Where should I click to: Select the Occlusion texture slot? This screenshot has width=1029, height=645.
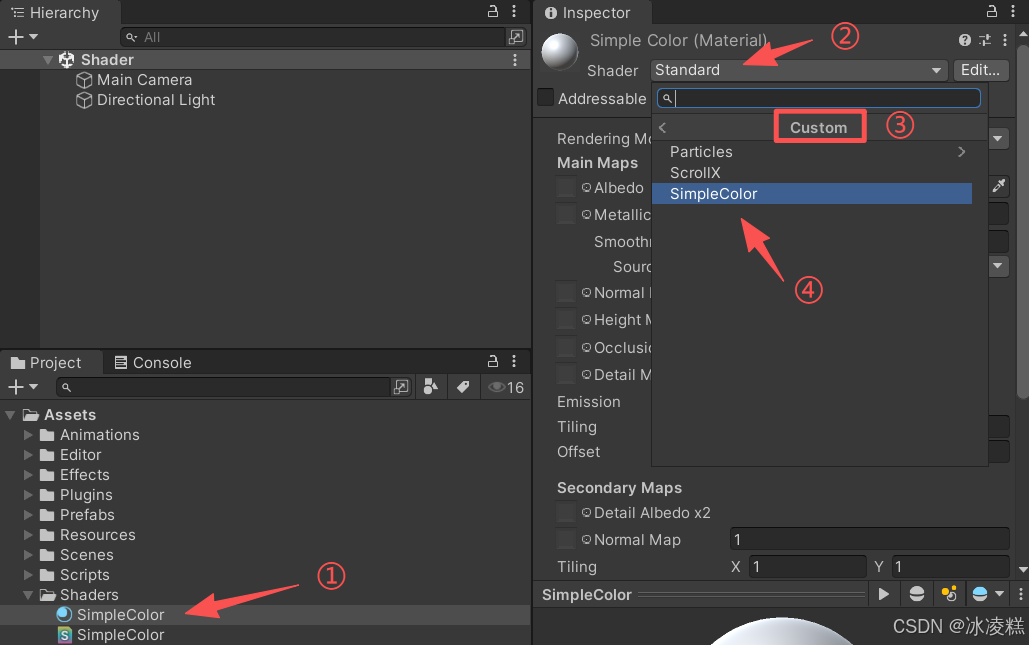coord(566,346)
